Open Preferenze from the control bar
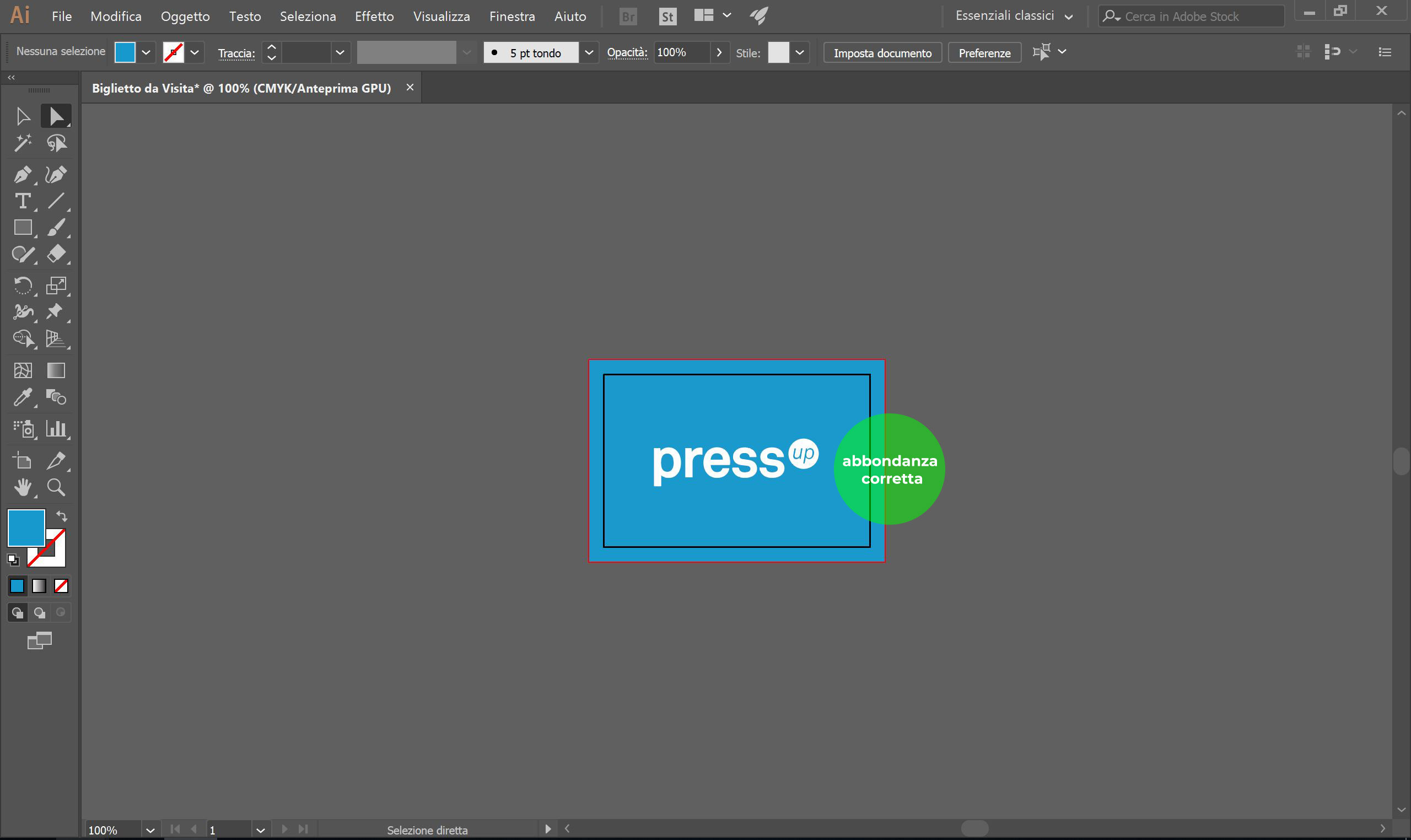This screenshot has height=840, width=1411. (x=984, y=53)
